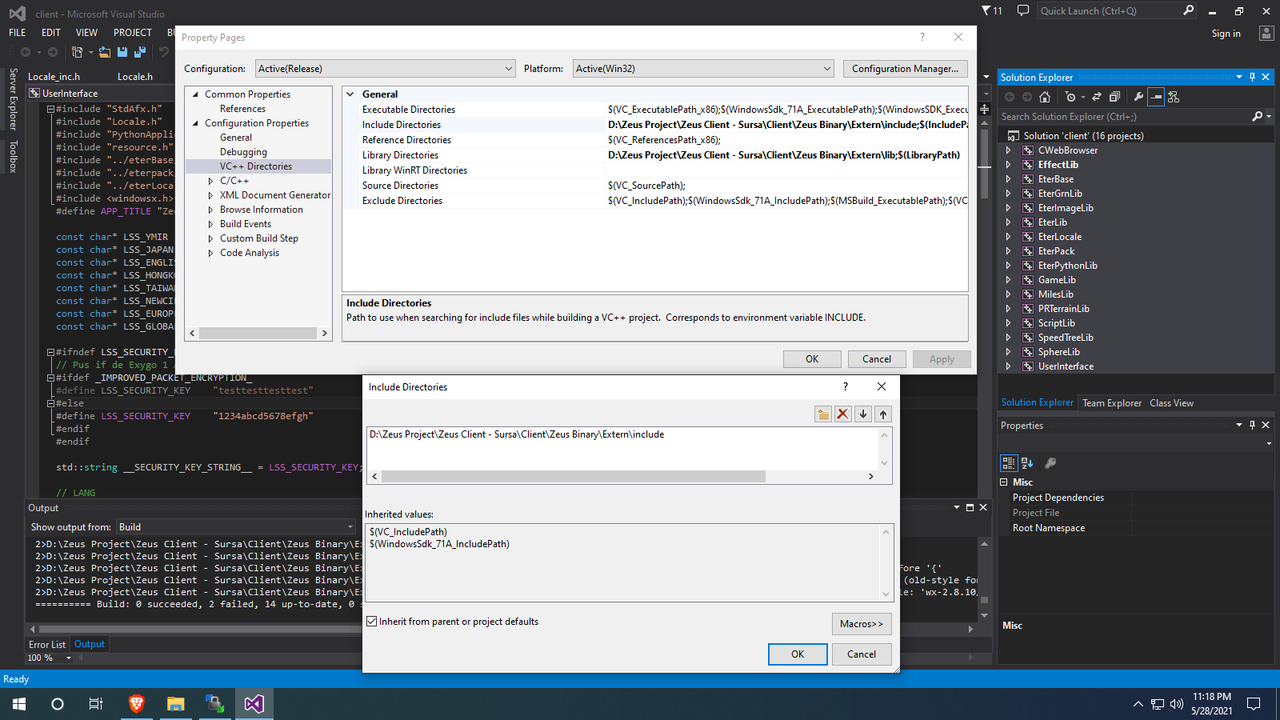Click the Include Directories horizontal scrollbar

click(573, 477)
